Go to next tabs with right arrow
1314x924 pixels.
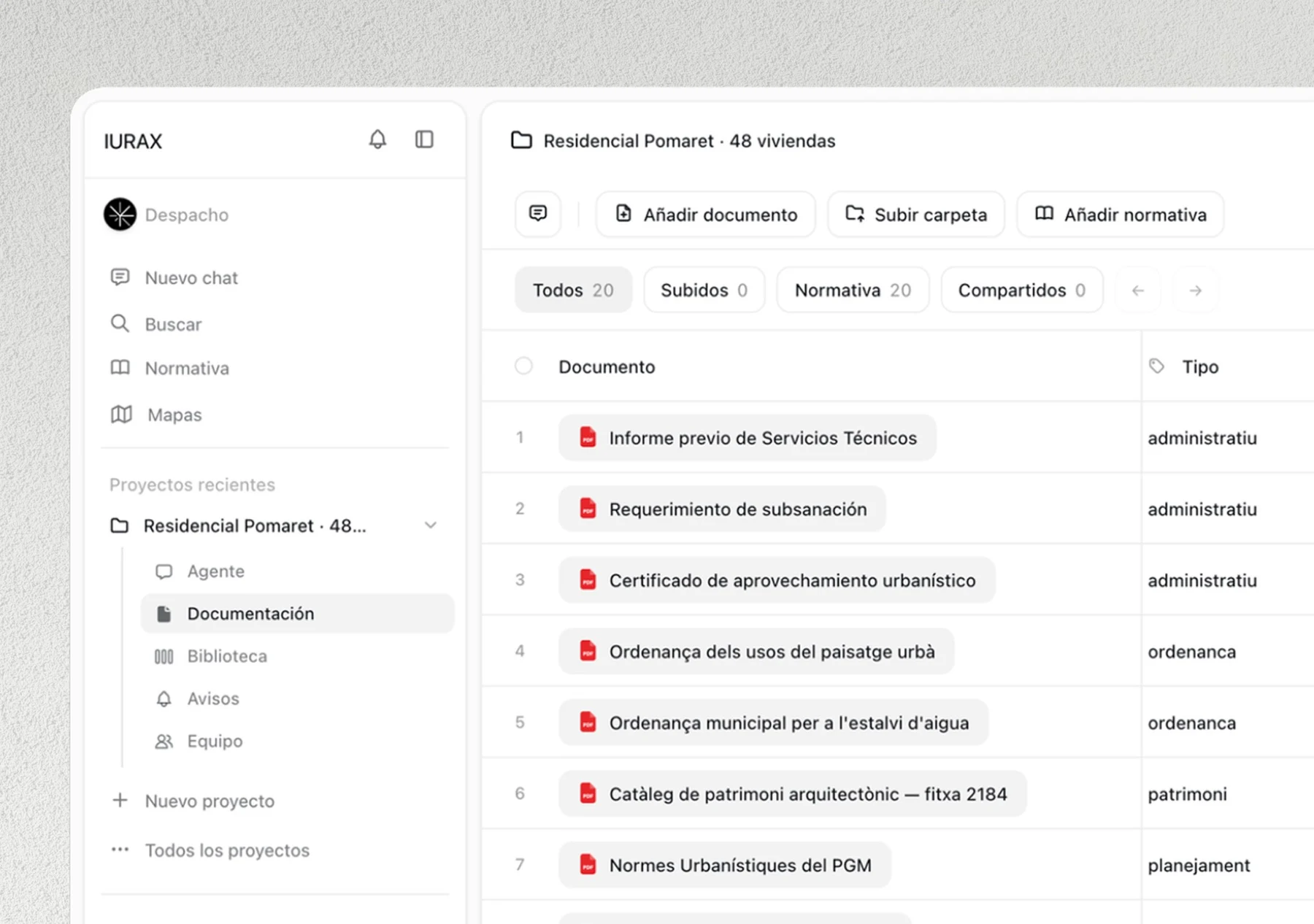click(x=1195, y=290)
